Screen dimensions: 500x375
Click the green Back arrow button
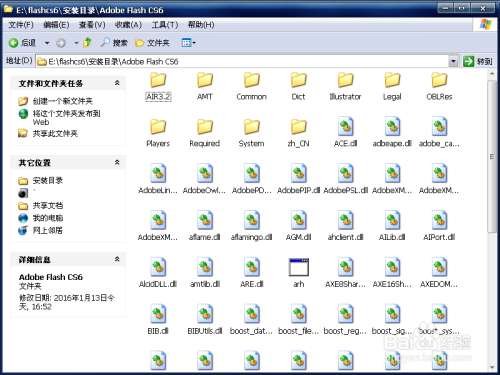[x=14, y=43]
